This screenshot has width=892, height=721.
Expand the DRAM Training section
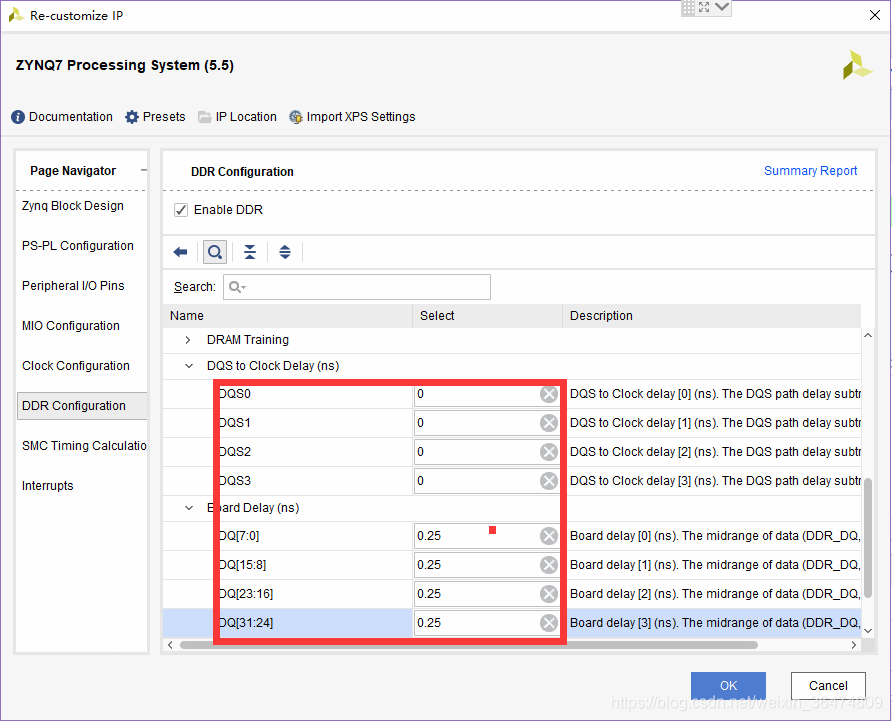tap(188, 340)
